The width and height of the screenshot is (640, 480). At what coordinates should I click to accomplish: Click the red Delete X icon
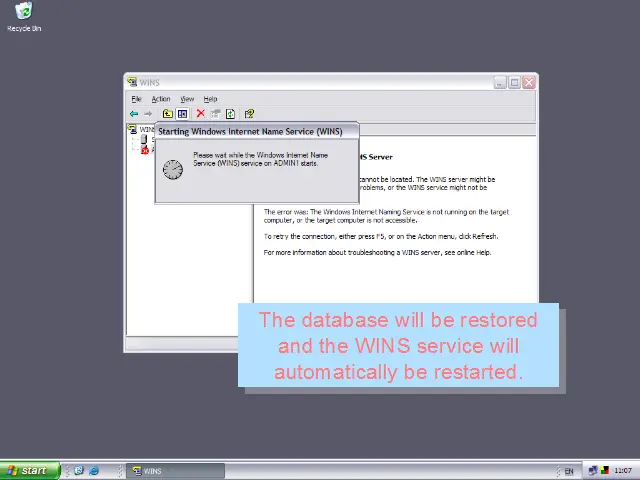(200, 113)
